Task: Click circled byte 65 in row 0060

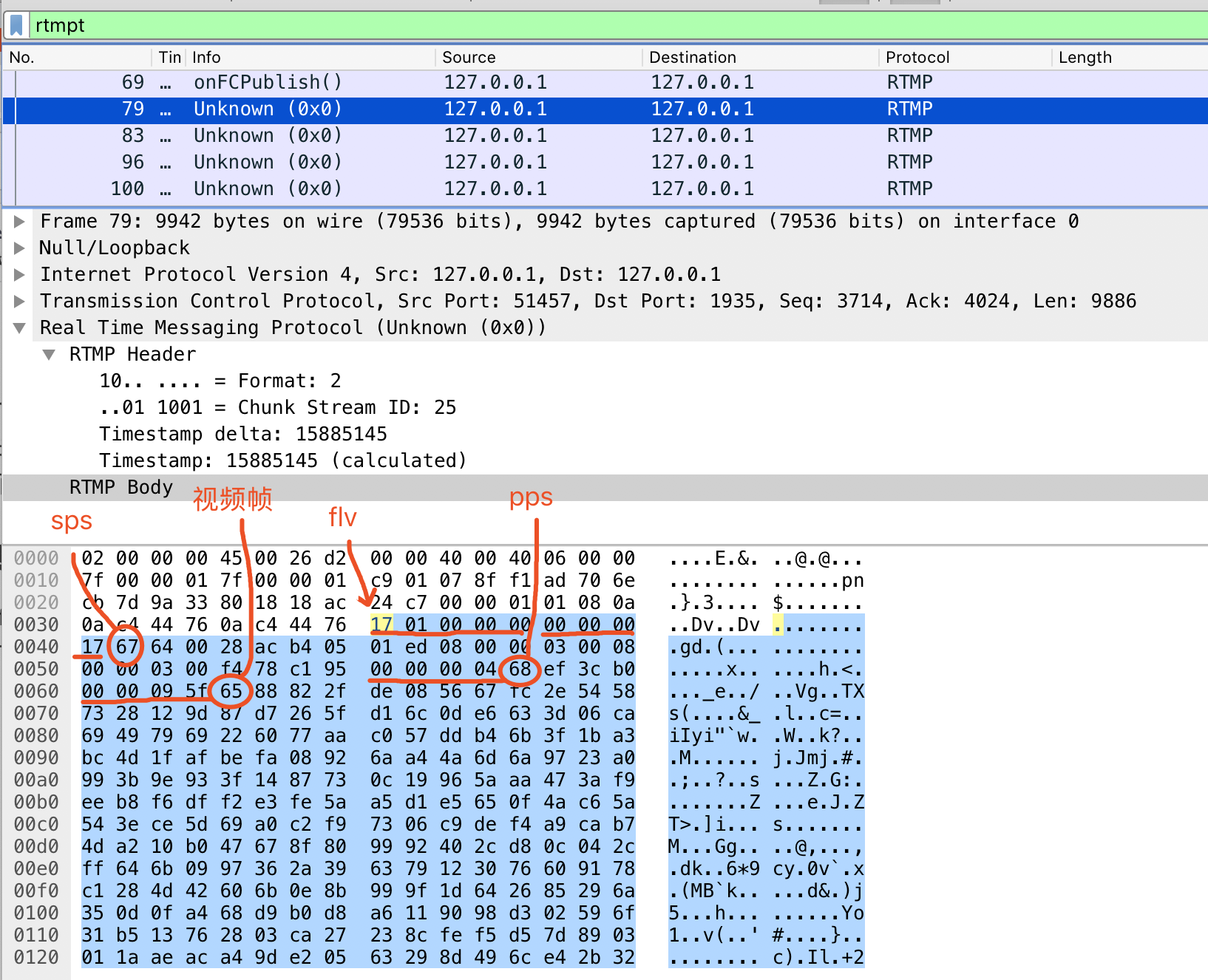Action: pos(231,691)
